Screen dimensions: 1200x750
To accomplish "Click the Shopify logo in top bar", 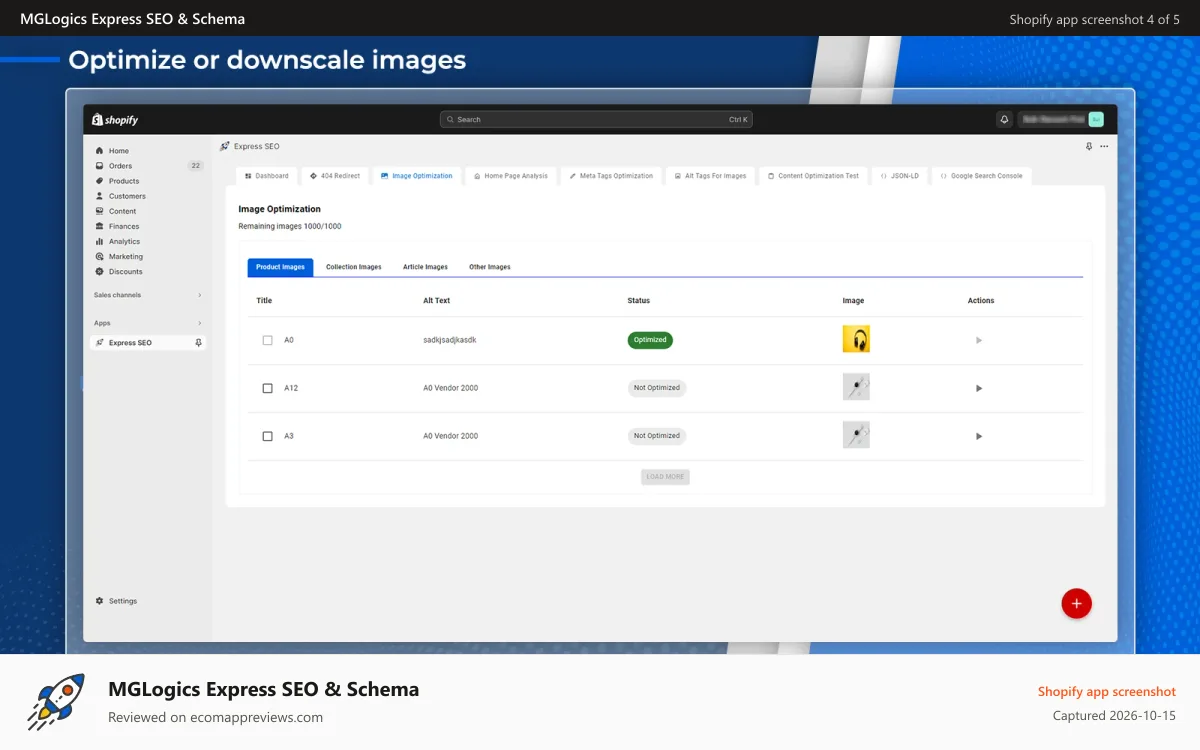I will coord(115,120).
